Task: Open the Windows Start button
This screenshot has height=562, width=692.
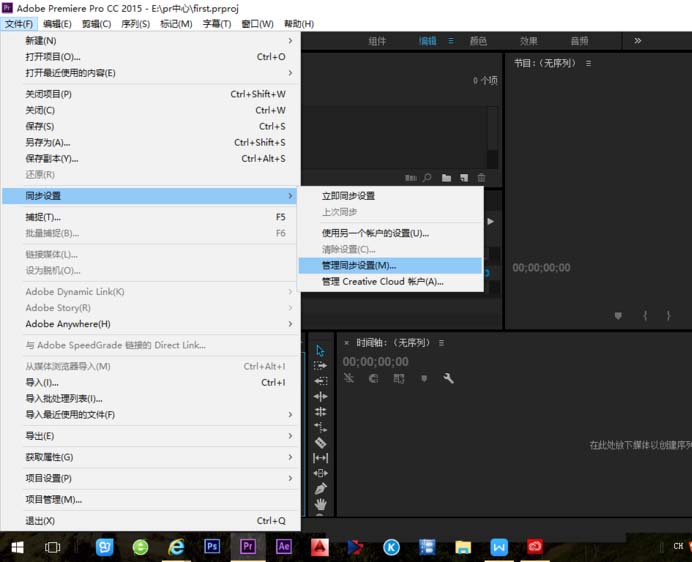Action: coord(17,547)
